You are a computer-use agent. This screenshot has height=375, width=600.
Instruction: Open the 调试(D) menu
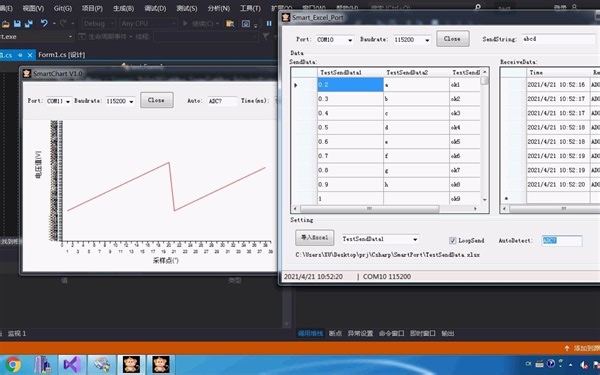click(x=155, y=8)
